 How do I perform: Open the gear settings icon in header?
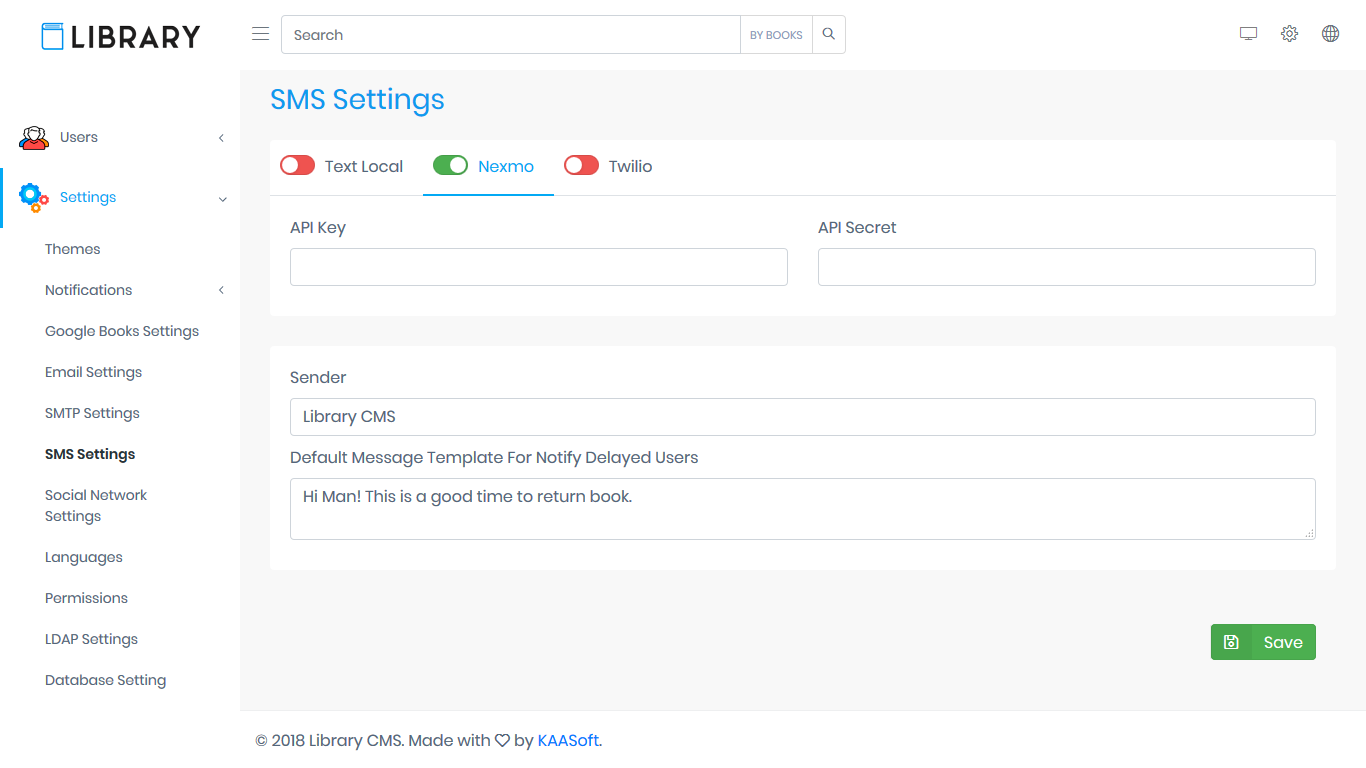(1289, 34)
